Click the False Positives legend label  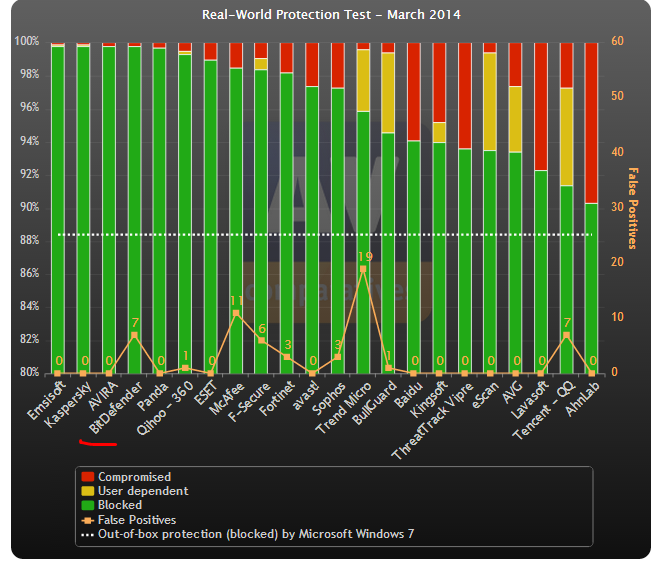click(x=137, y=520)
